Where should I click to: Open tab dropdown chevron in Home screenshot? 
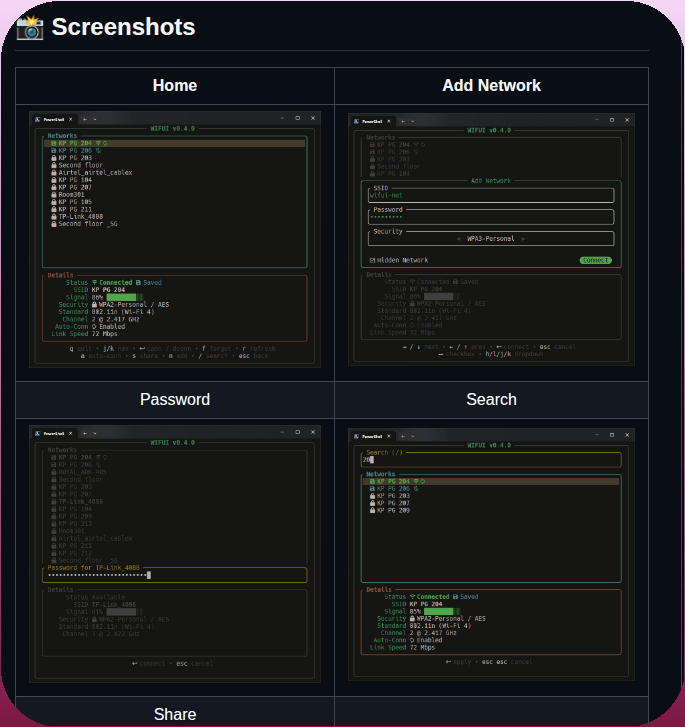95,120
